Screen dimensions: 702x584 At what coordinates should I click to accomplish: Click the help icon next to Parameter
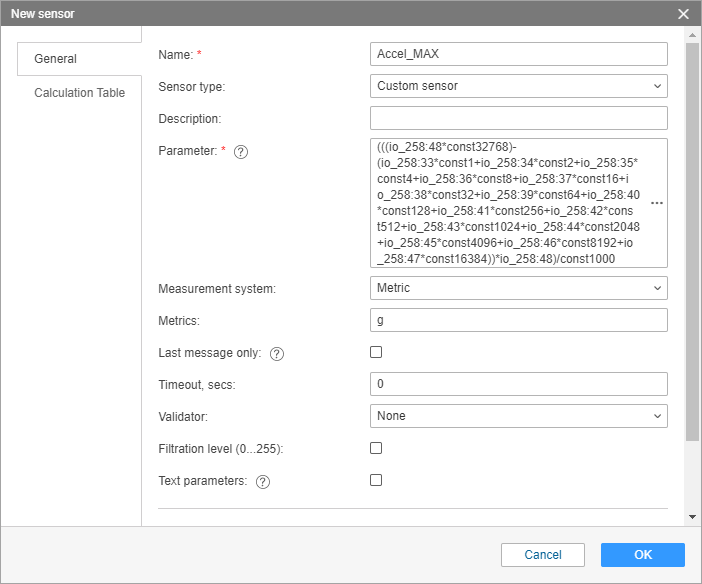240,152
